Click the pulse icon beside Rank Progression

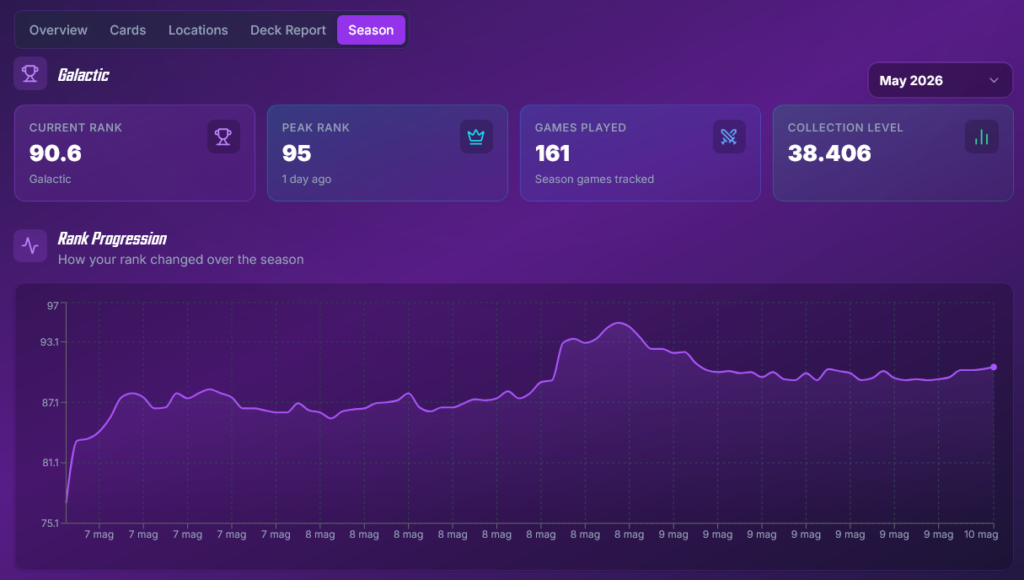click(30, 246)
